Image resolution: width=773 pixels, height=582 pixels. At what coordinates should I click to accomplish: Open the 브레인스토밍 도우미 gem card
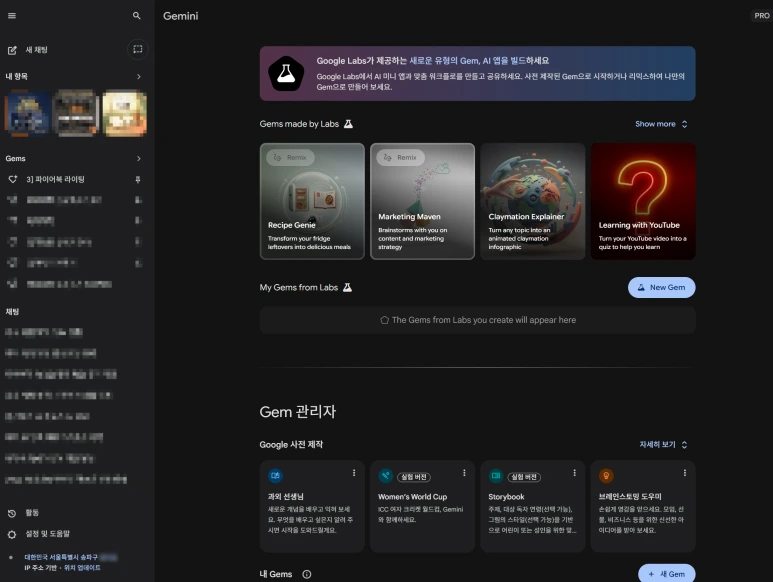643,506
